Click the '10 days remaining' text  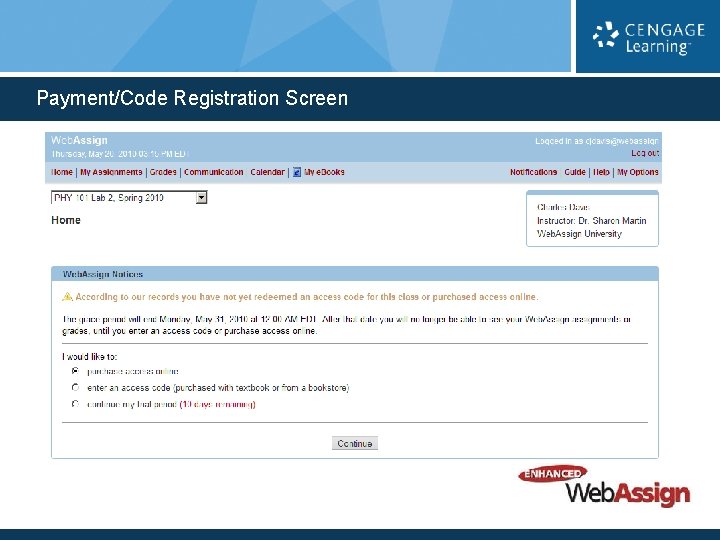pyautogui.click(x=217, y=405)
